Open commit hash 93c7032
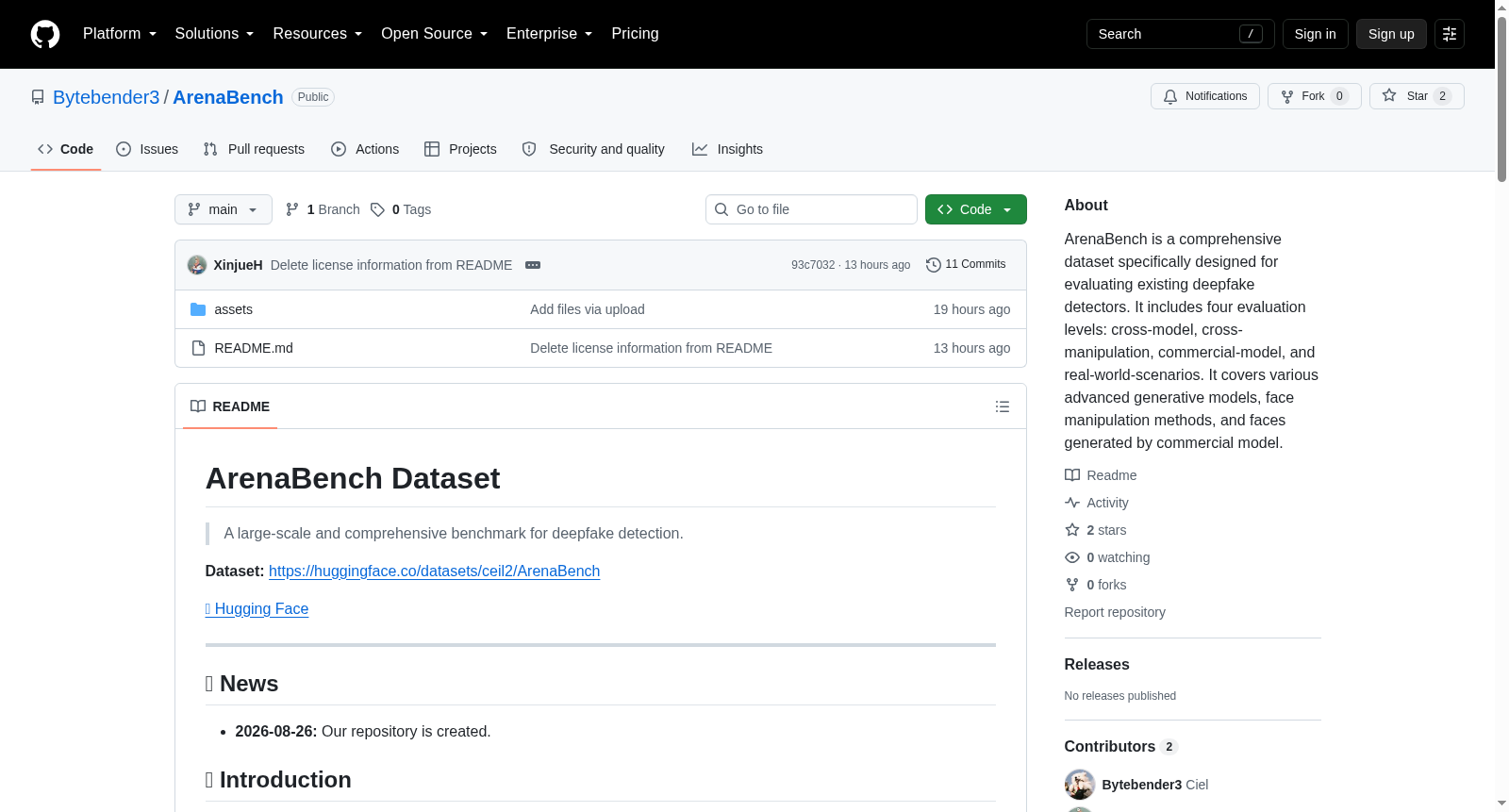This screenshot has width=1509, height=812. pyautogui.click(x=813, y=265)
